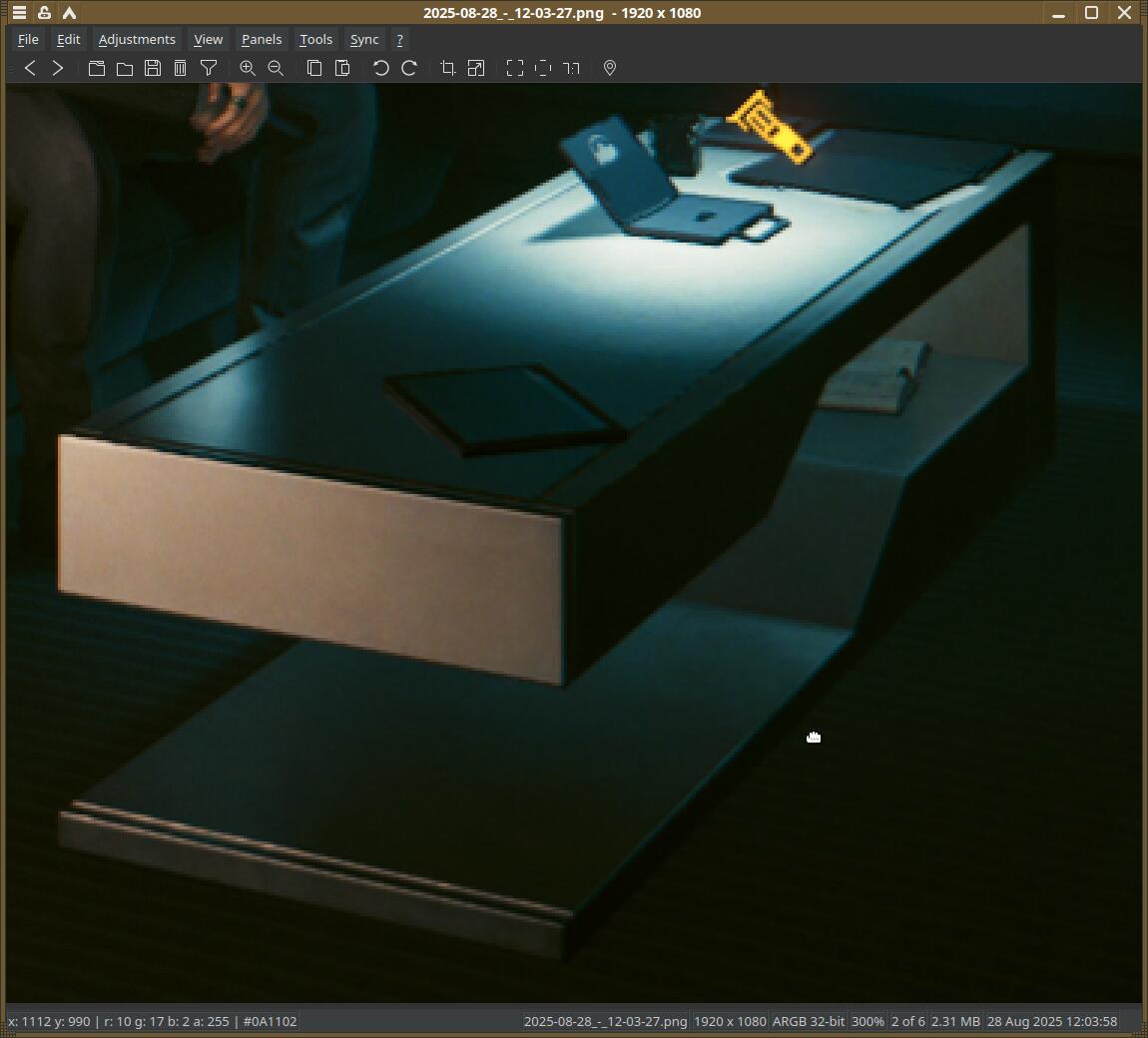Screen dimensions: 1148x1038
Task: Open GPS location pin icon
Action: click(609, 68)
